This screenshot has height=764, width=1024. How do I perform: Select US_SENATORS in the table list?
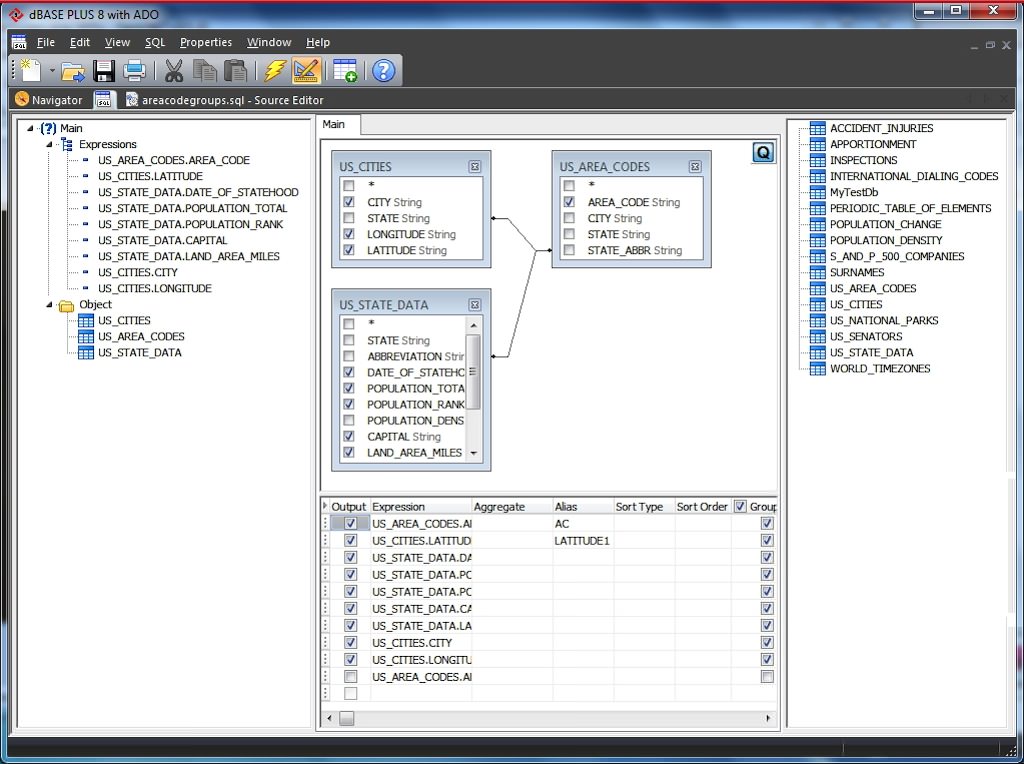coord(866,336)
